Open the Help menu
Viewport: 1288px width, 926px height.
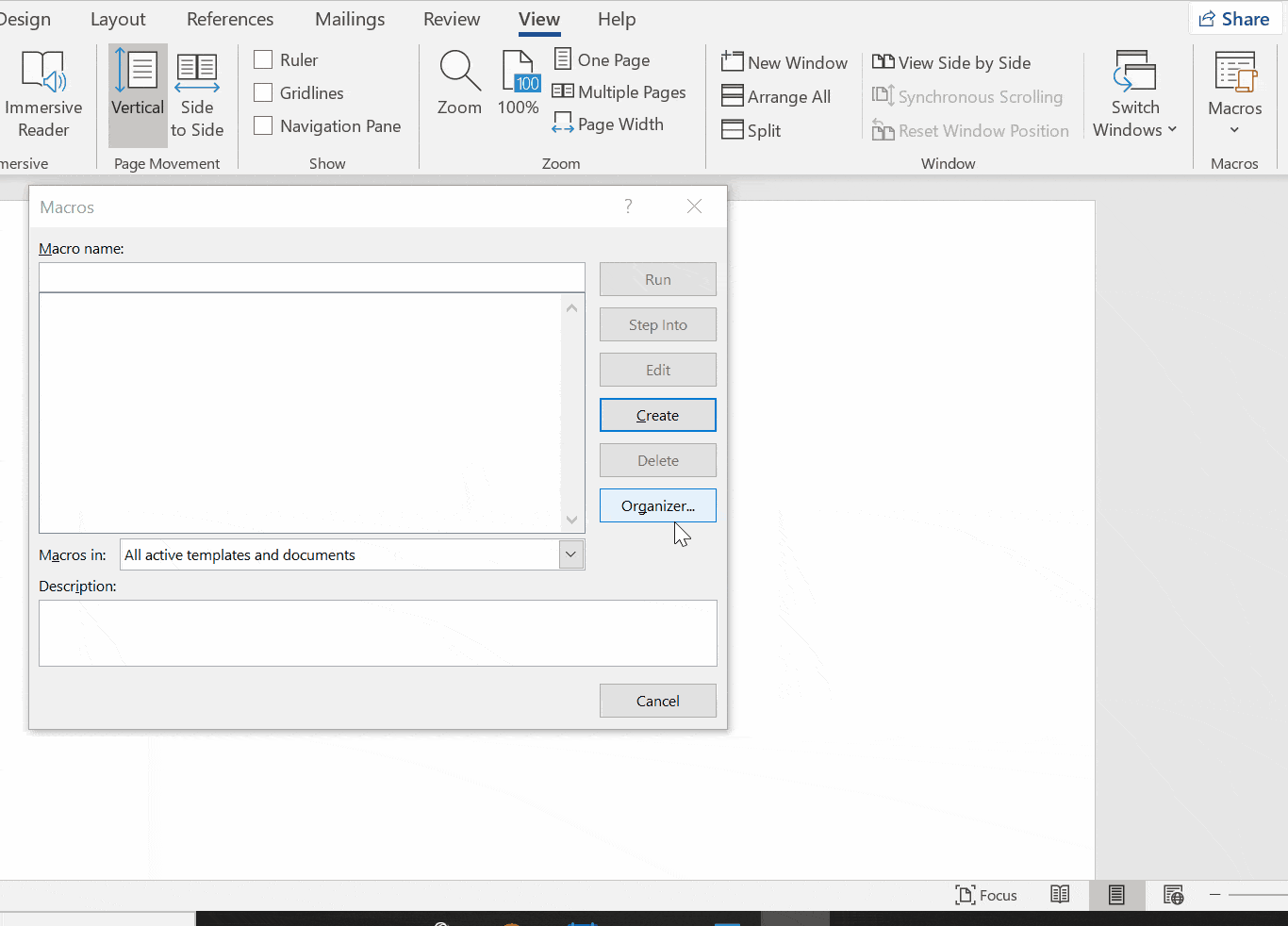tap(617, 19)
